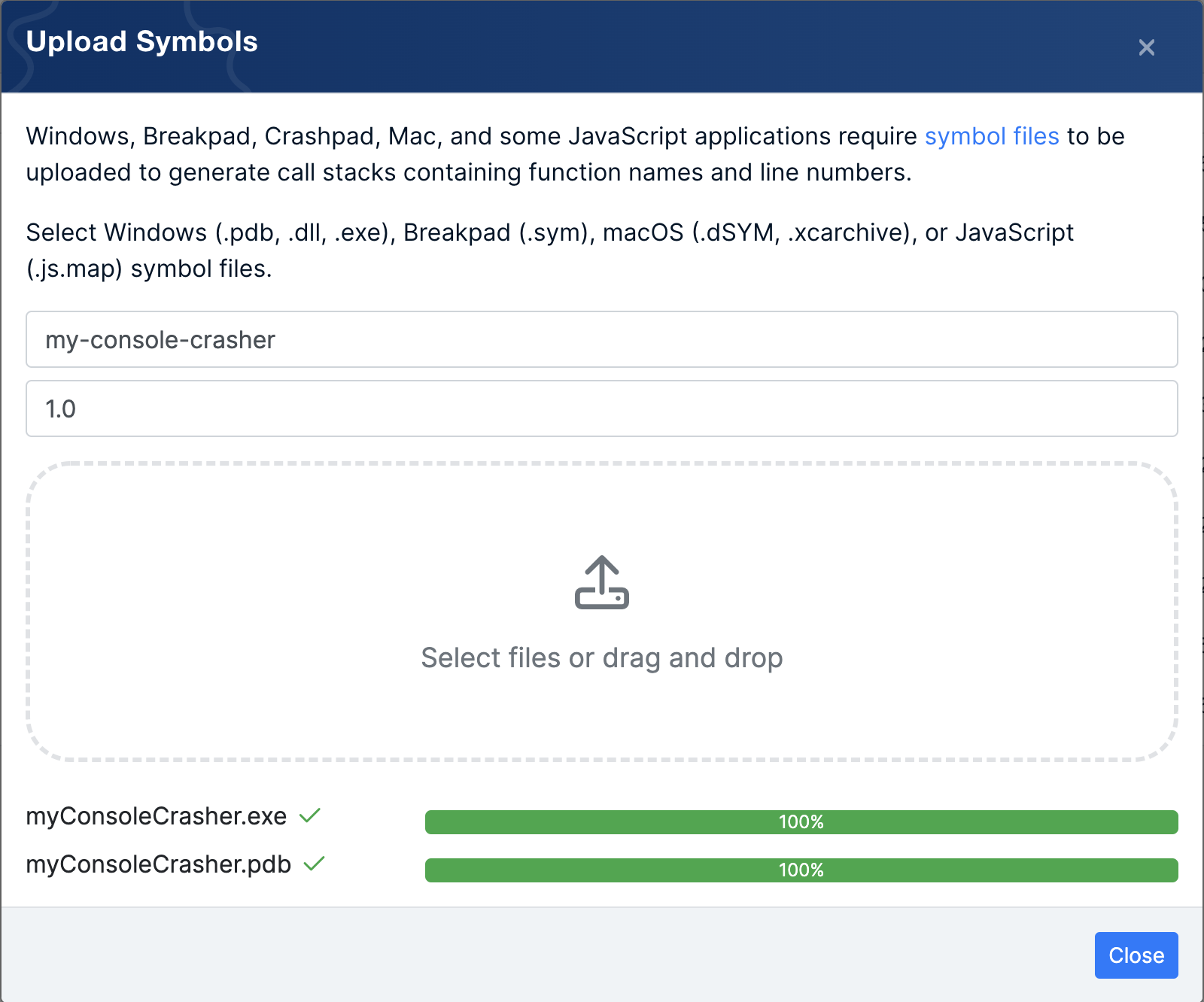Focus the my-console-crasher application name field
Screen dimensions: 1204x1002
[601, 339]
